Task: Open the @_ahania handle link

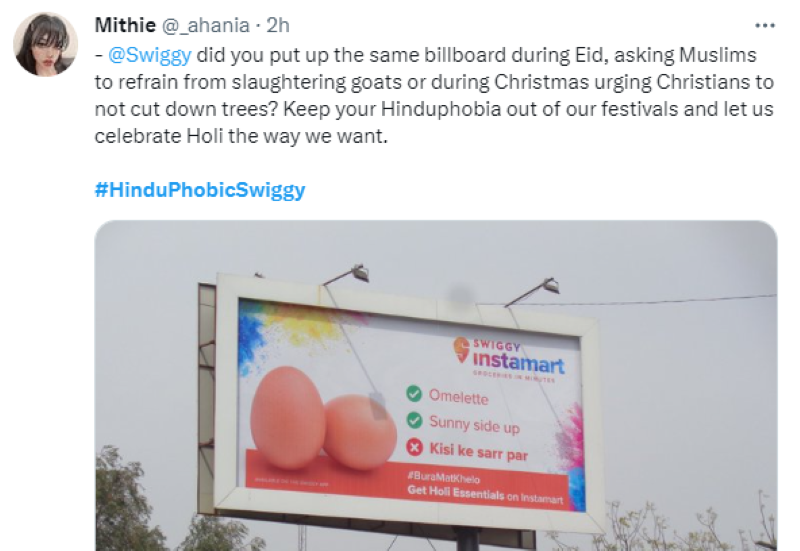Action: point(206,26)
